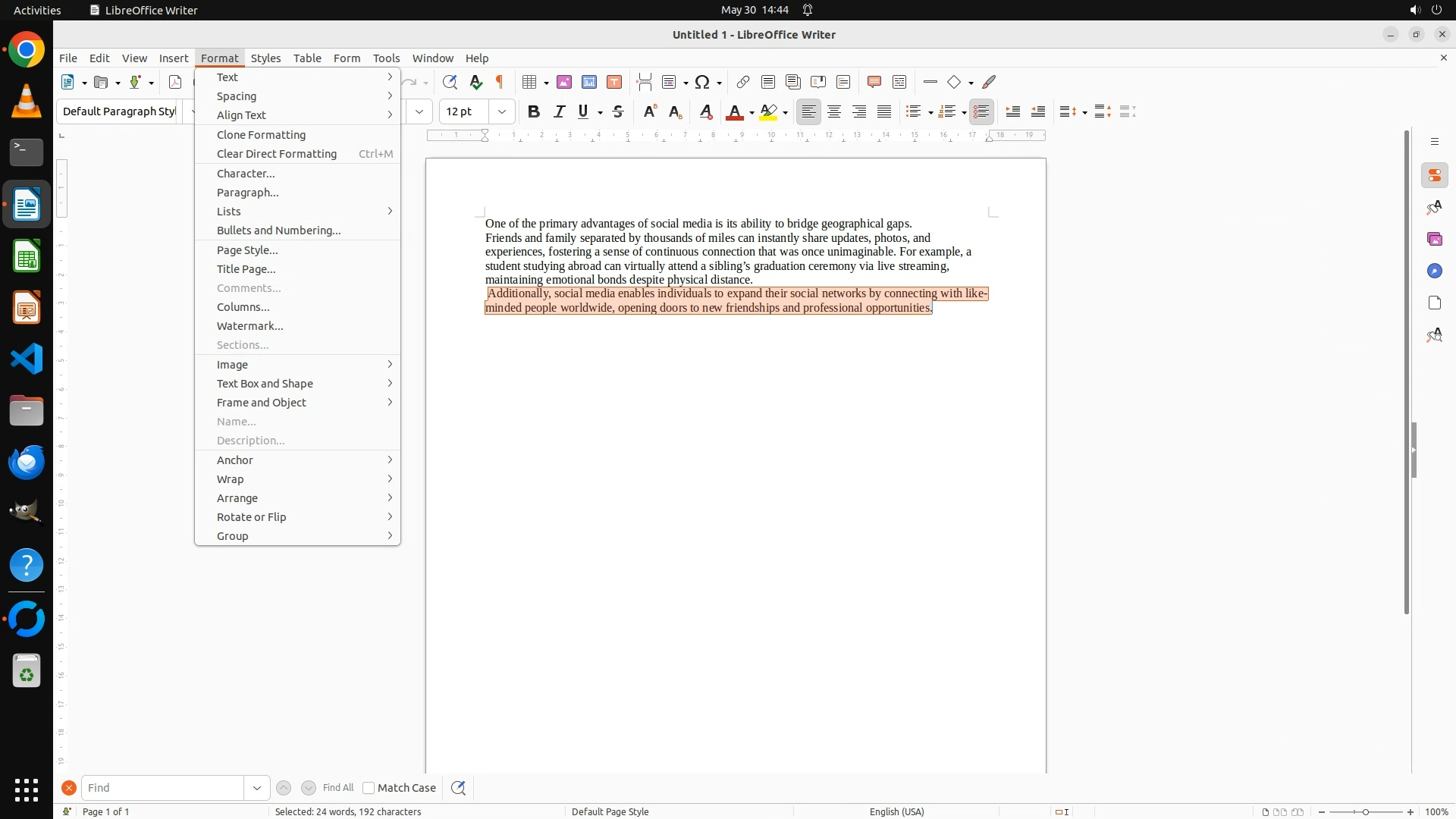This screenshot has height=819, width=1456.
Task: Toggle Formatting Marks pilcrow button
Action: pyautogui.click(x=500, y=82)
